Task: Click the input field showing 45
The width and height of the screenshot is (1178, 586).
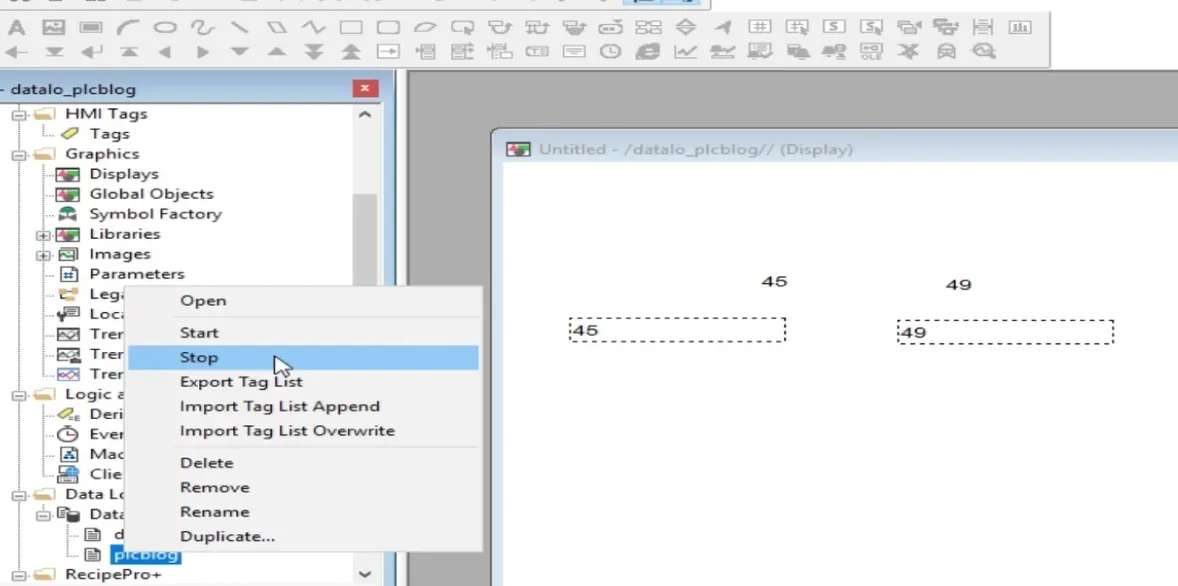Action: [x=677, y=330]
